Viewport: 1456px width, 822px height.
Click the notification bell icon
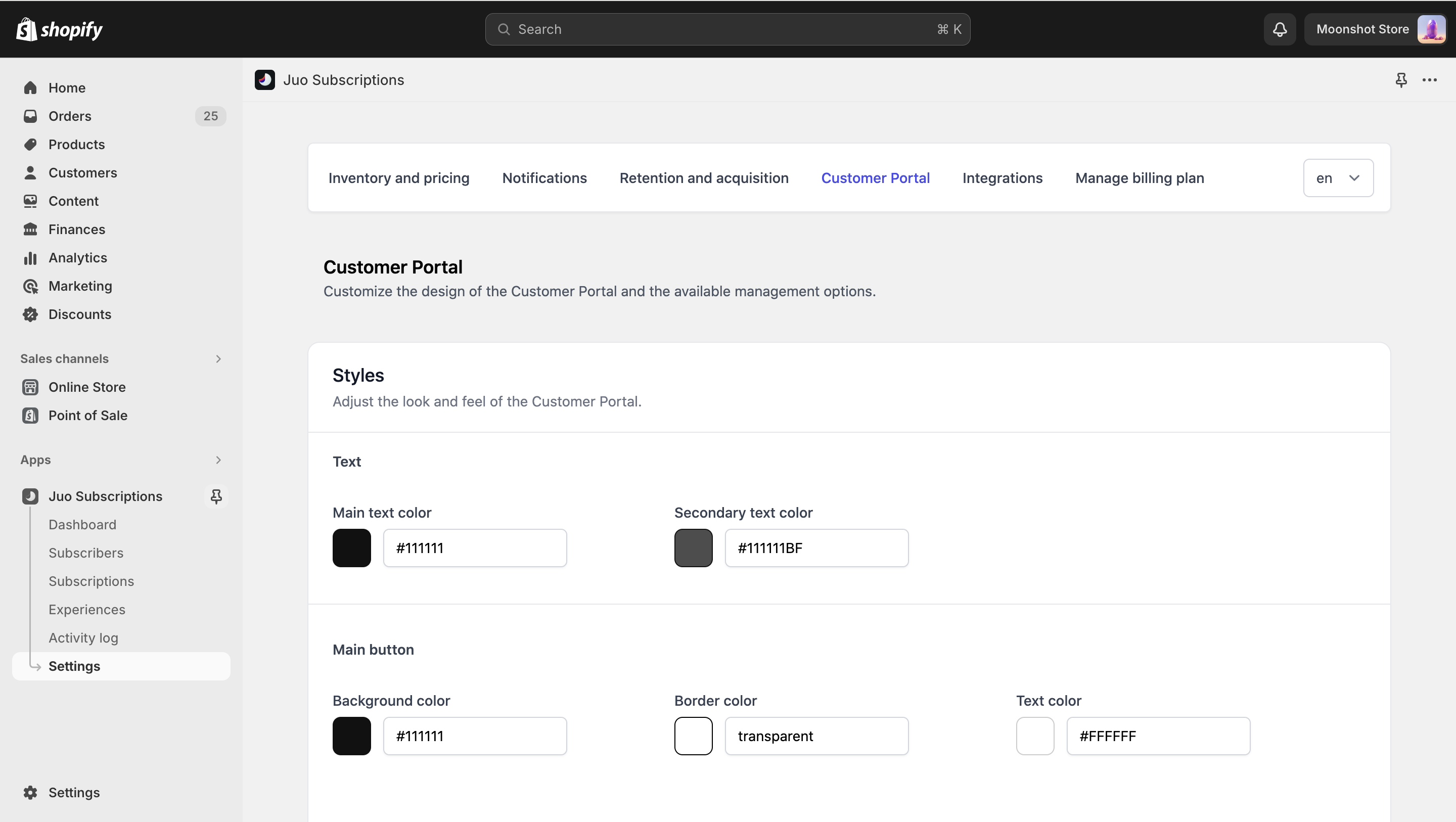[1280, 29]
